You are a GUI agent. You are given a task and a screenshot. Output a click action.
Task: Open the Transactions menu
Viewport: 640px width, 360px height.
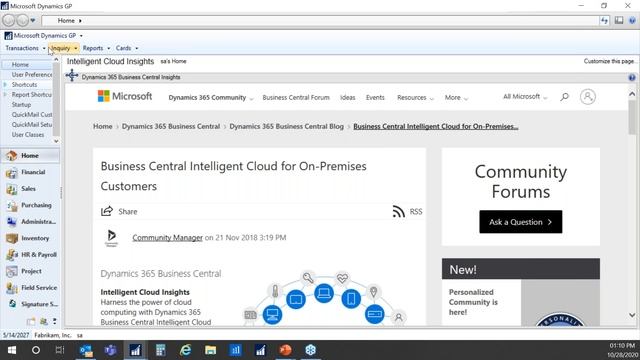(x=25, y=48)
